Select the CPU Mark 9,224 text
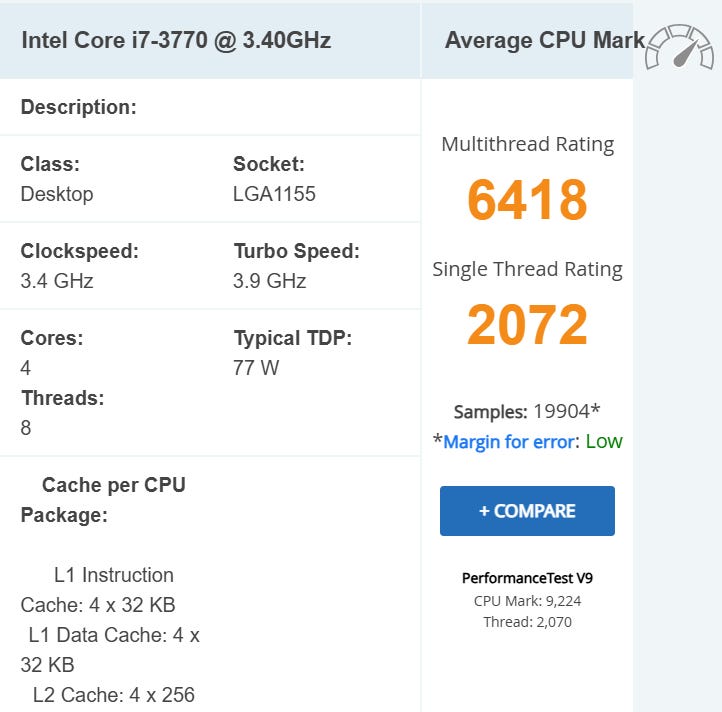The width and height of the screenshot is (722, 712). [527, 601]
